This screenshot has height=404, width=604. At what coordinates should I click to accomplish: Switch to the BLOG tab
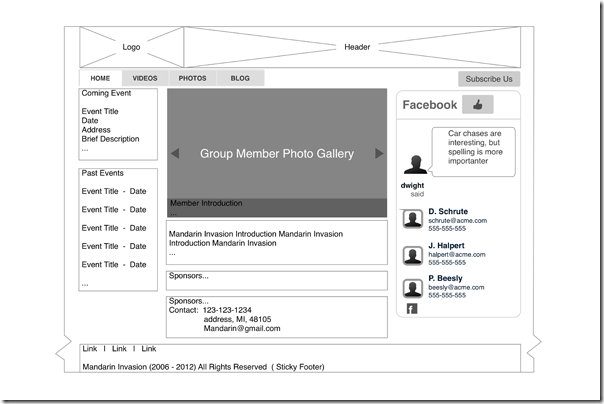point(240,78)
